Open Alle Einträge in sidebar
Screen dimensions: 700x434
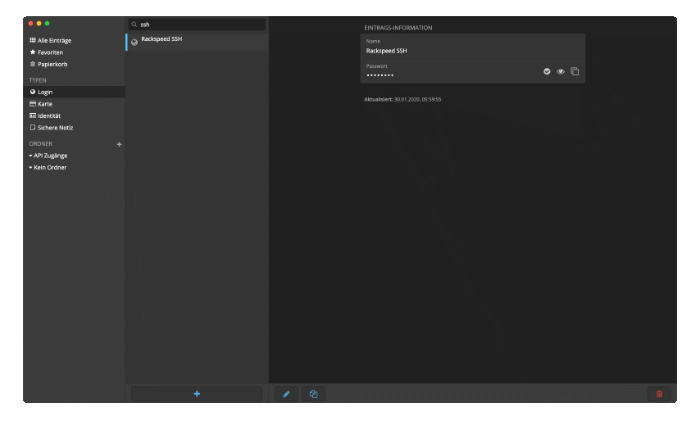click(x=54, y=40)
